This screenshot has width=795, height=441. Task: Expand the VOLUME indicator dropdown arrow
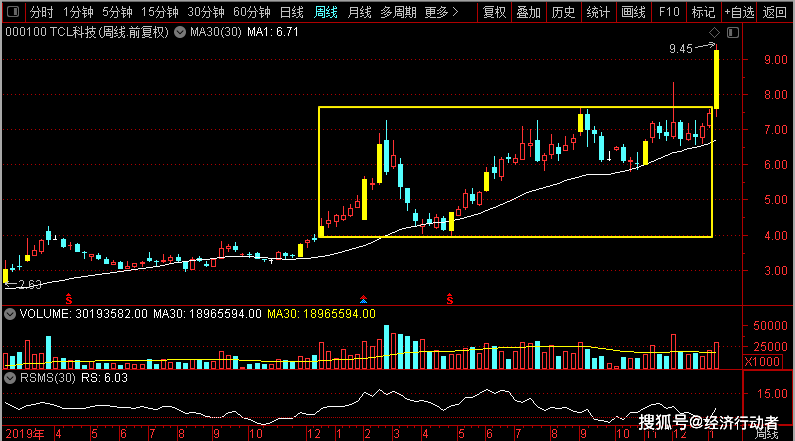coord(10,314)
